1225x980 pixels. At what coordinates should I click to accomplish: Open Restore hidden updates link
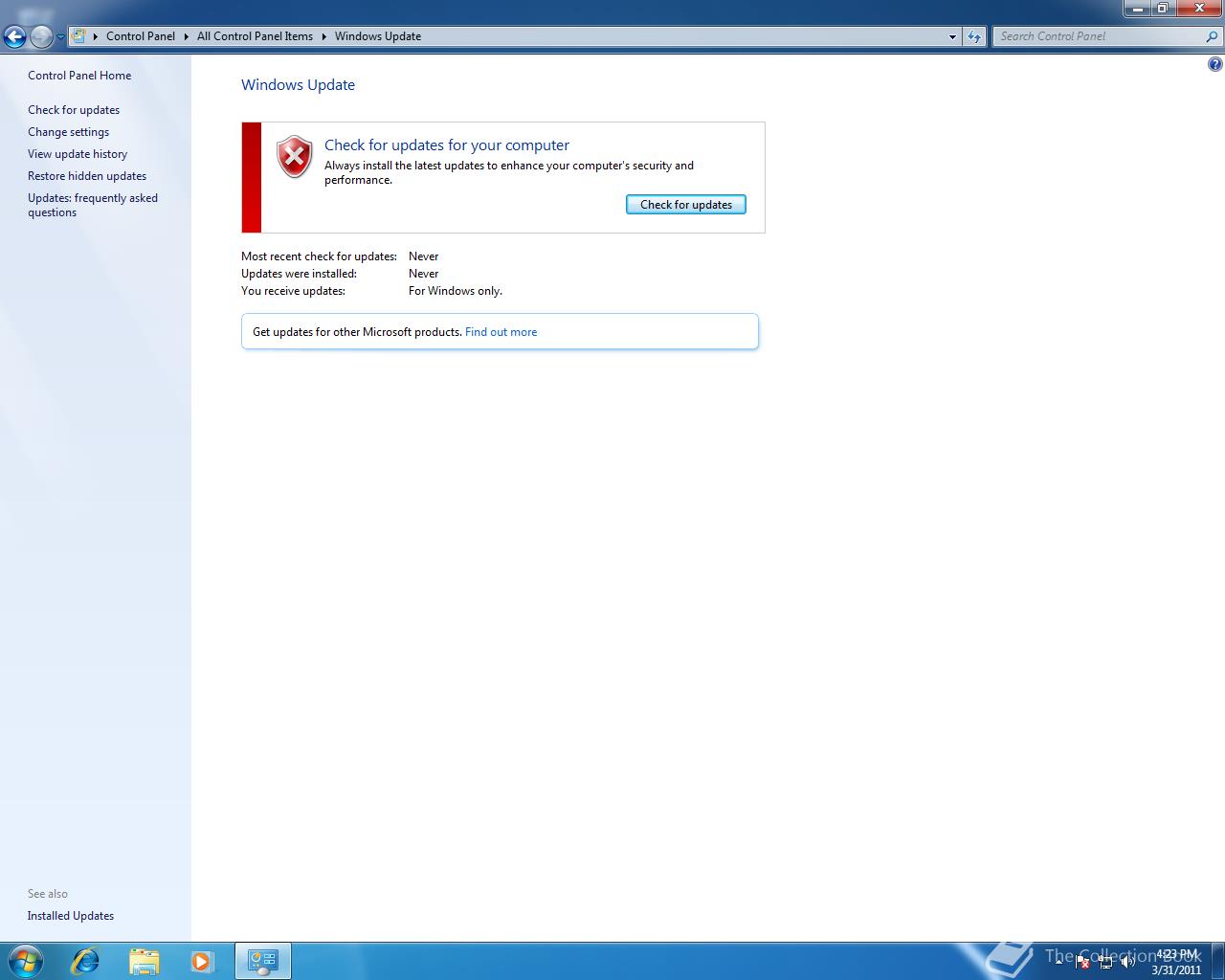87,176
